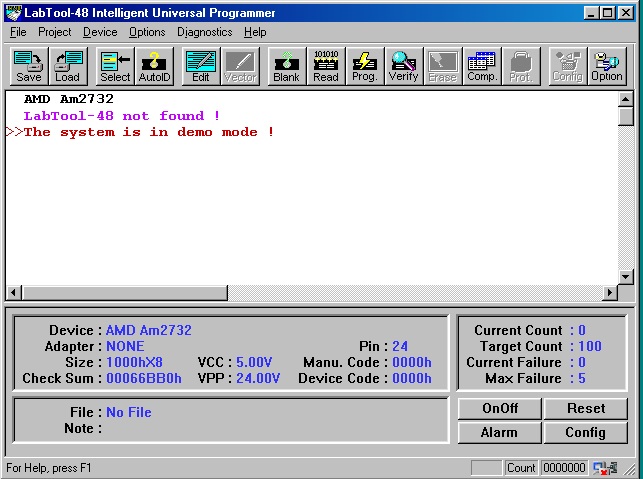Click the greyed Config toolbar icon
The image size is (643, 479).
click(x=568, y=66)
